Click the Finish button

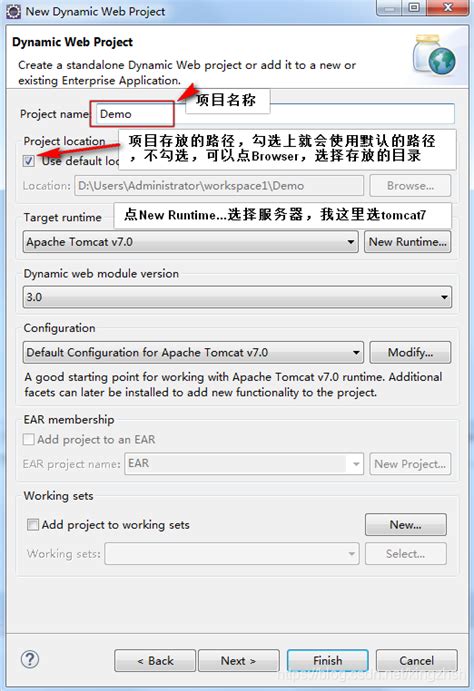tap(327, 661)
